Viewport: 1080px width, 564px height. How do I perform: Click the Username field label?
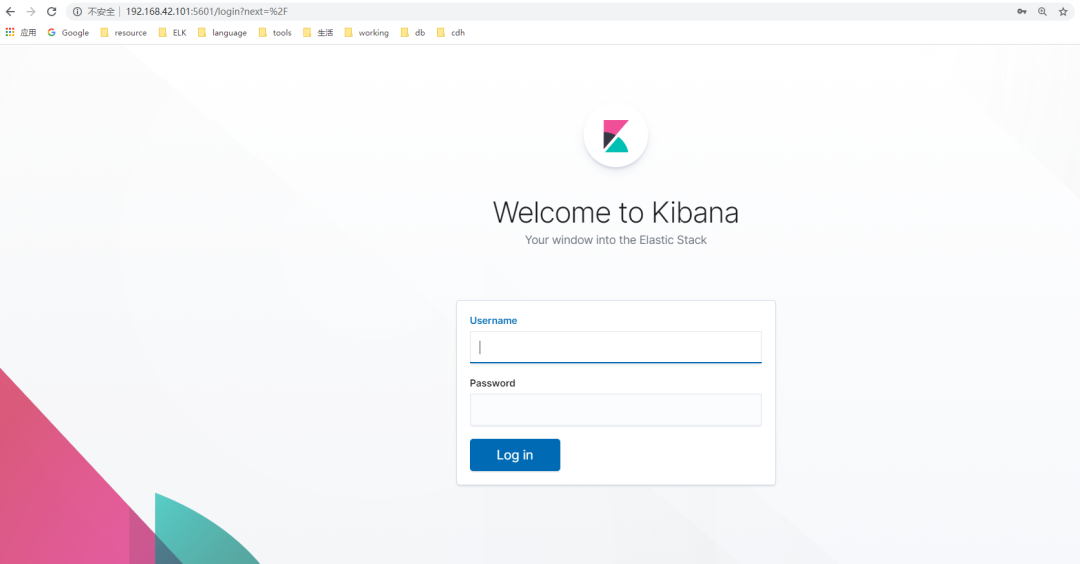pyautogui.click(x=493, y=320)
